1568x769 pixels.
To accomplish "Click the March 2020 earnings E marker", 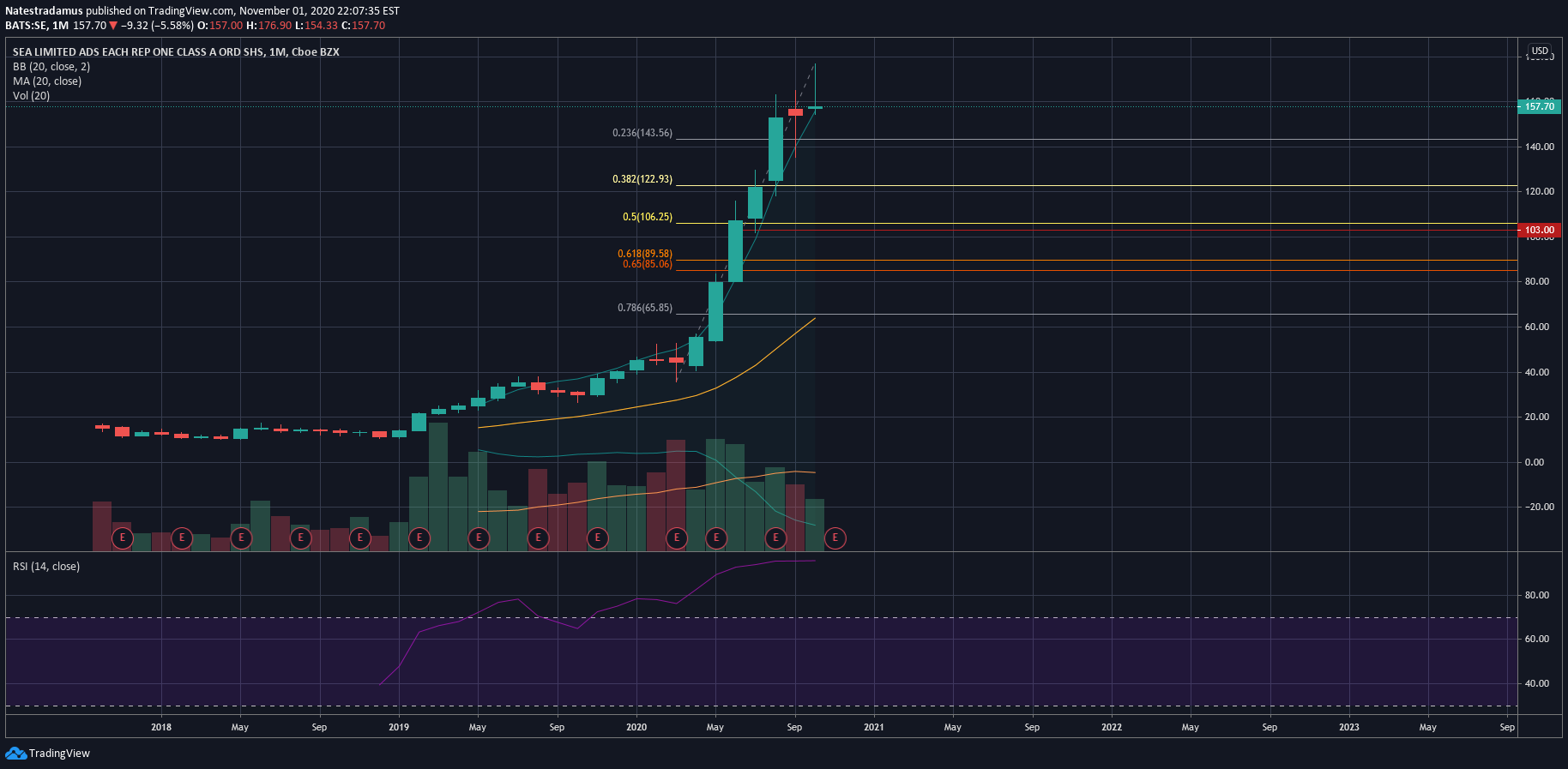I will [x=677, y=538].
